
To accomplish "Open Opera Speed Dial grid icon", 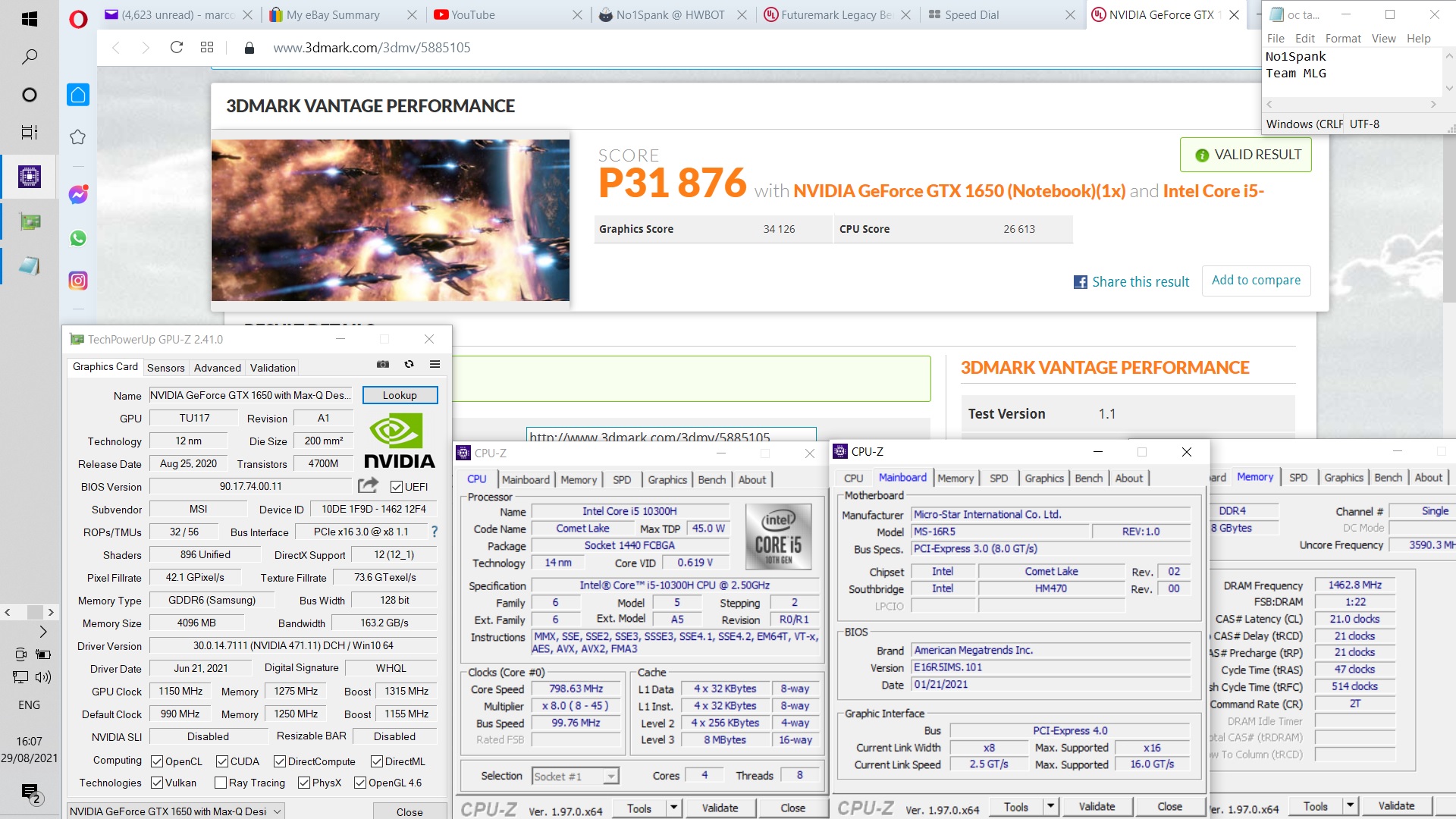I will point(207,47).
